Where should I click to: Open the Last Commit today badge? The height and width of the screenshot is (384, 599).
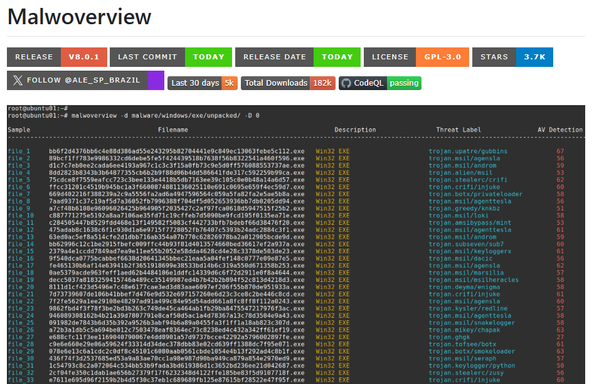point(171,57)
